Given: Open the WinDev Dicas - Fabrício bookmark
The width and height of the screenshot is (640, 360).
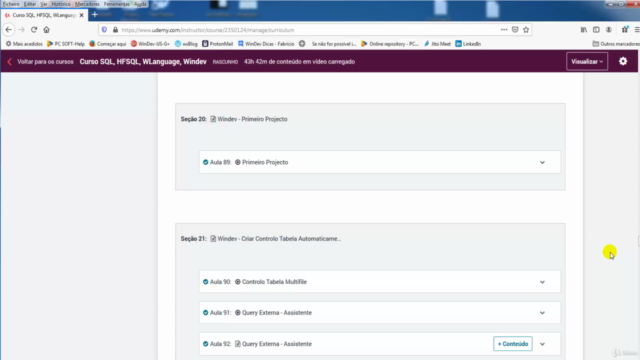Looking at the screenshot, I should pos(266,44).
